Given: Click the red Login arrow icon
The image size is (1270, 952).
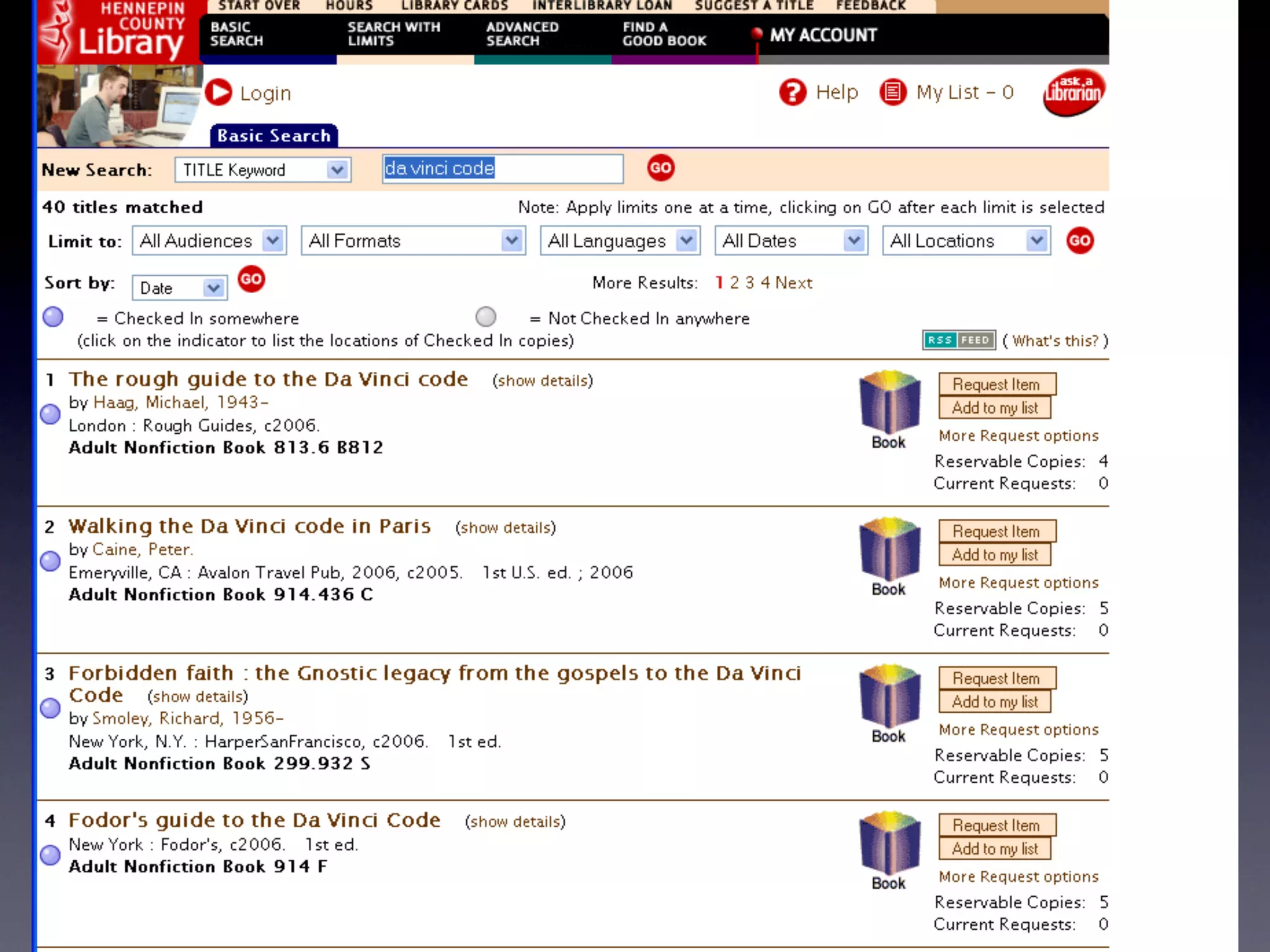Looking at the screenshot, I should pos(218,93).
